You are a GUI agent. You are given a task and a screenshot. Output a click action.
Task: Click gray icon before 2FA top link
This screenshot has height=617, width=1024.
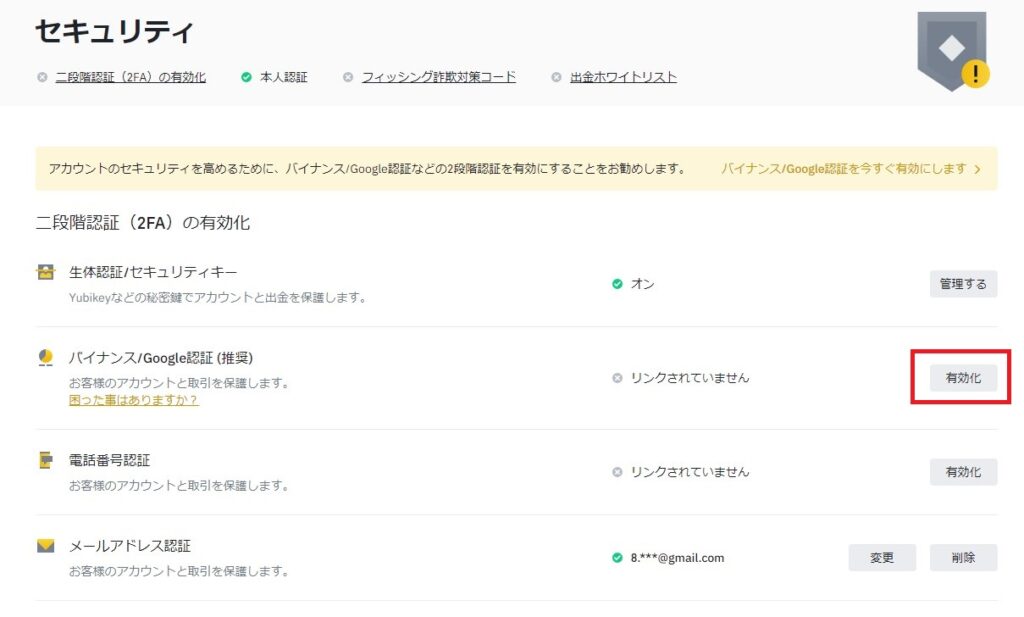pyautogui.click(x=42, y=77)
